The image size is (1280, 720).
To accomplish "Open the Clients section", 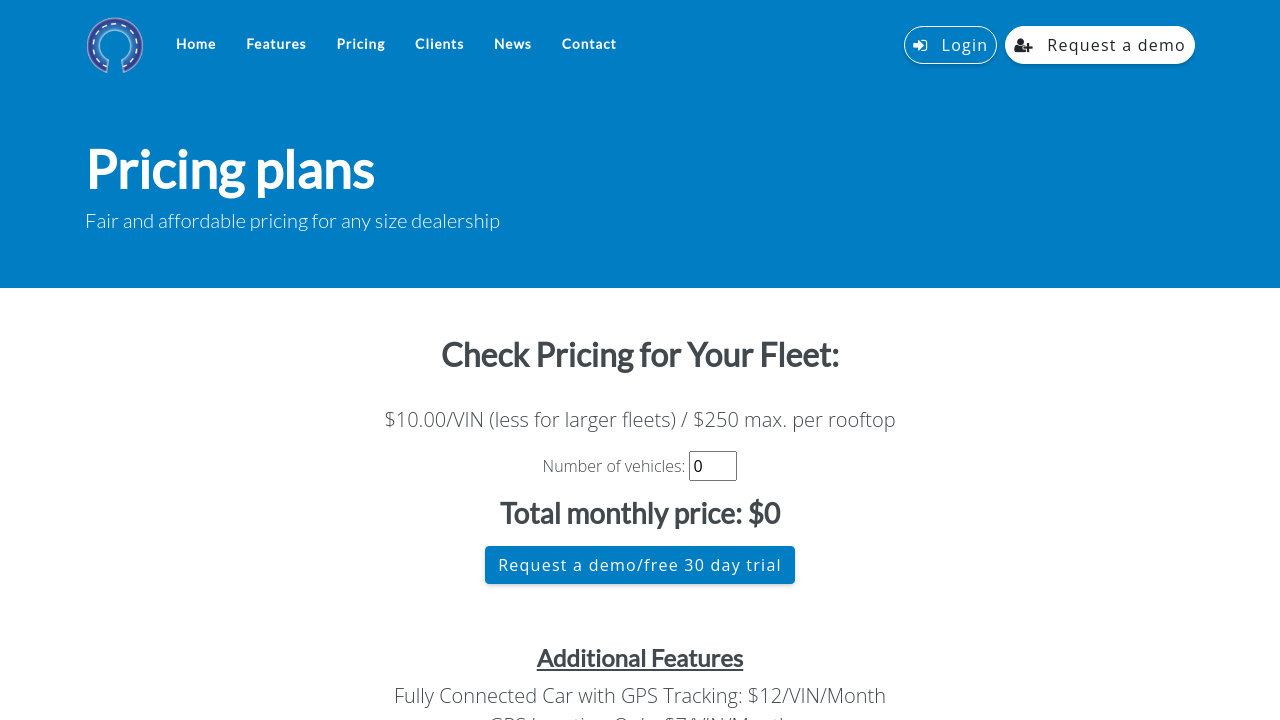I will click(x=439, y=44).
